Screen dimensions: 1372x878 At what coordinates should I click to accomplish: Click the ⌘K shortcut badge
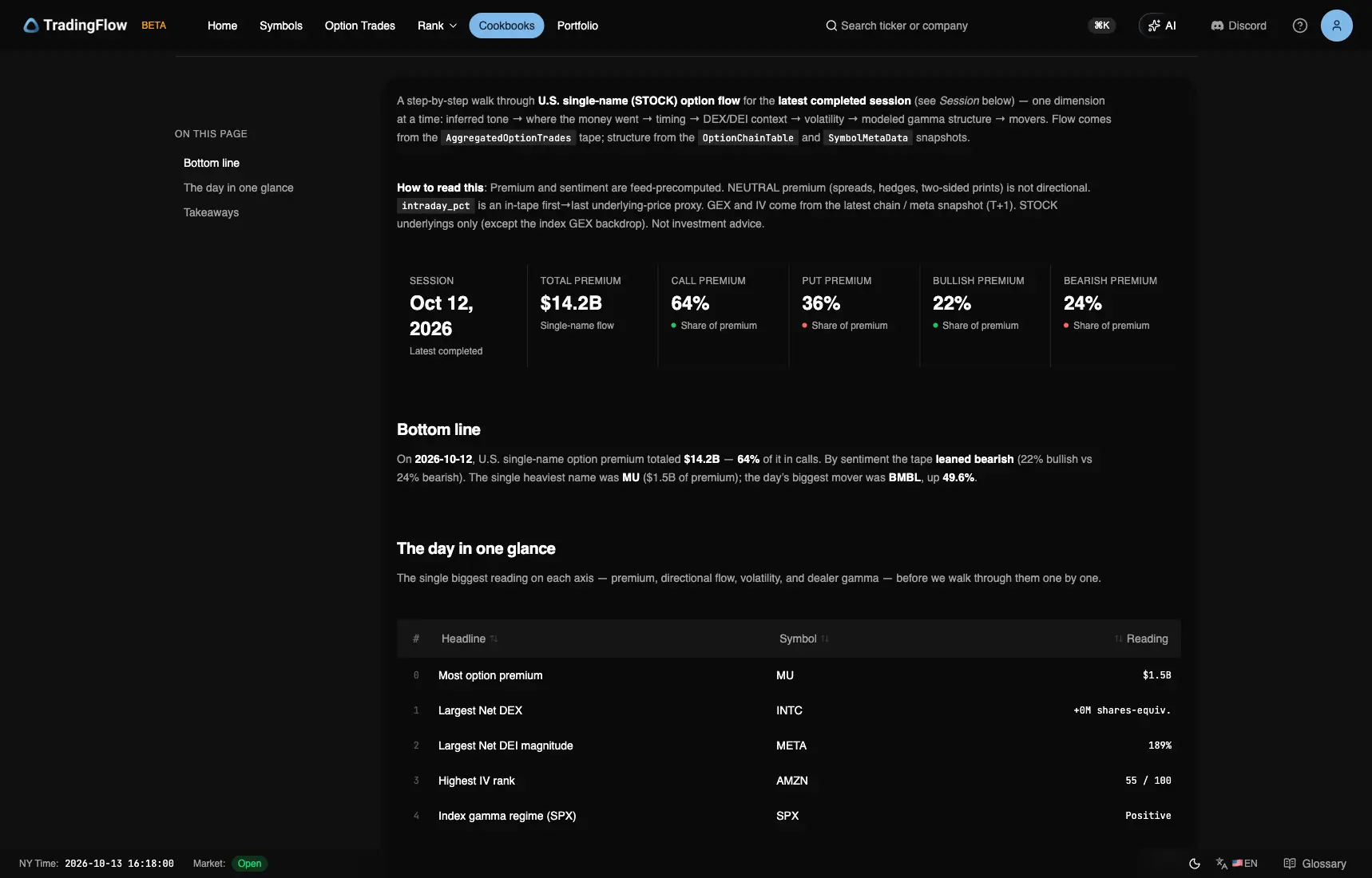point(1102,26)
